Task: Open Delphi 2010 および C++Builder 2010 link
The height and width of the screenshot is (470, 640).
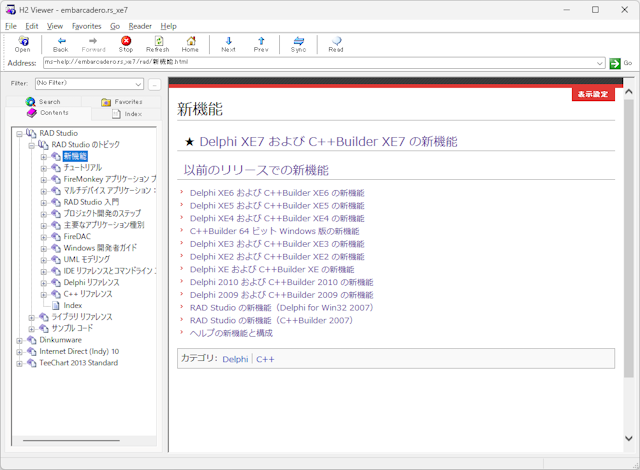Action: [x=281, y=282]
